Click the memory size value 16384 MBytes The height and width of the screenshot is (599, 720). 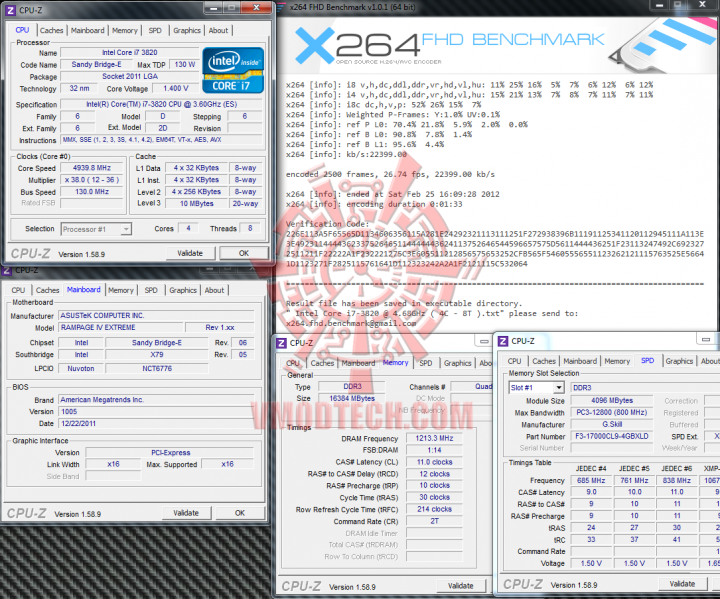tap(352, 398)
